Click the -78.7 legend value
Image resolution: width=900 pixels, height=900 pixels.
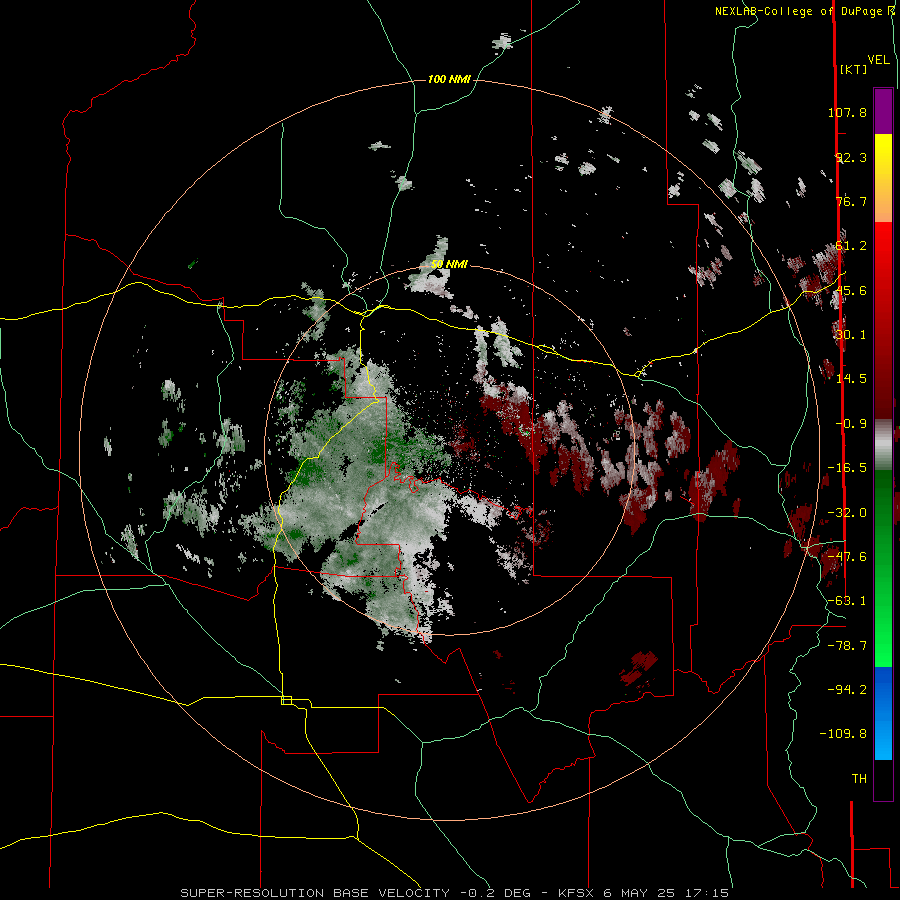click(x=847, y=646)
